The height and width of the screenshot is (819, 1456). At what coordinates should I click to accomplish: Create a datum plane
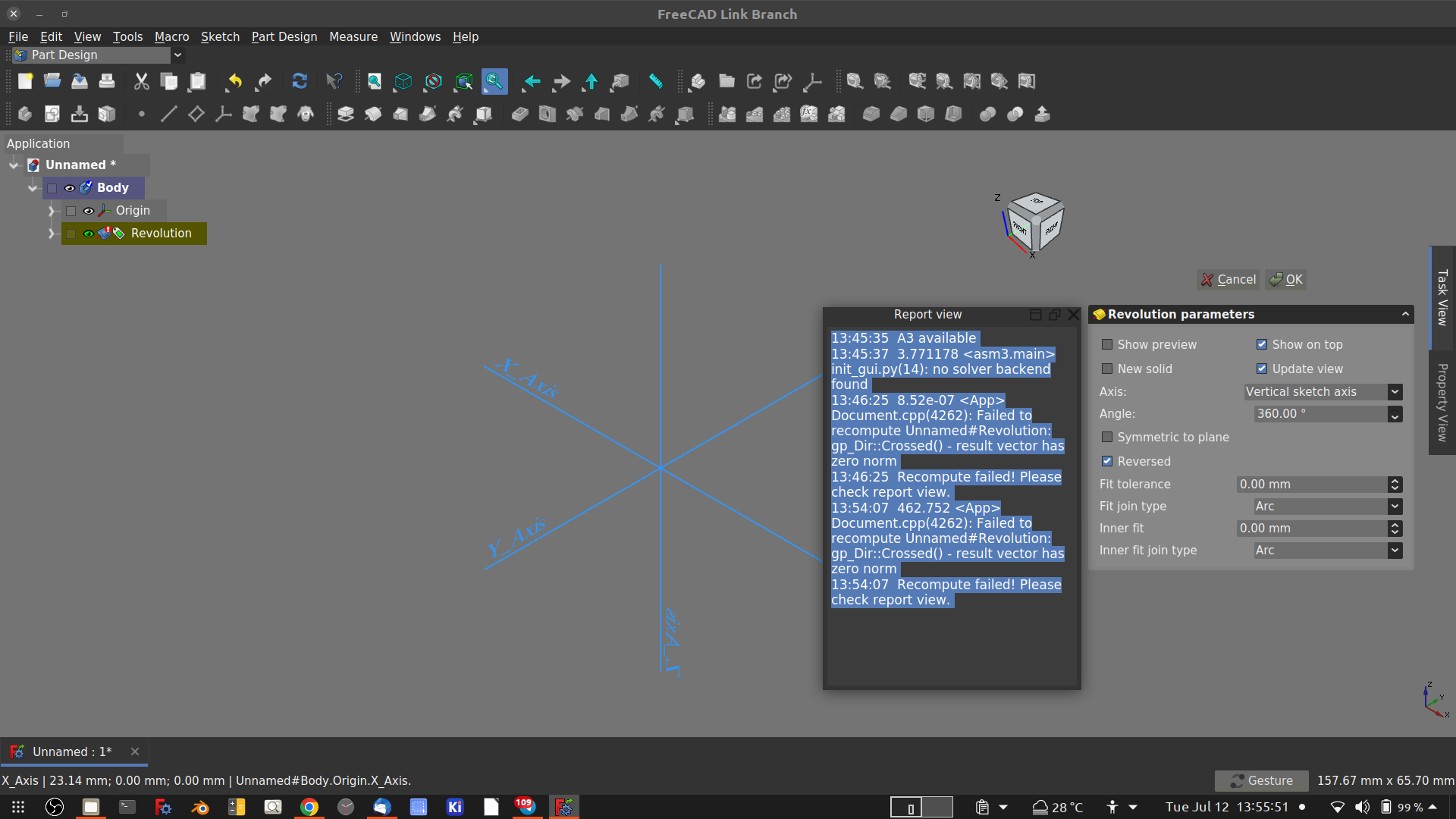click(196, 114)
